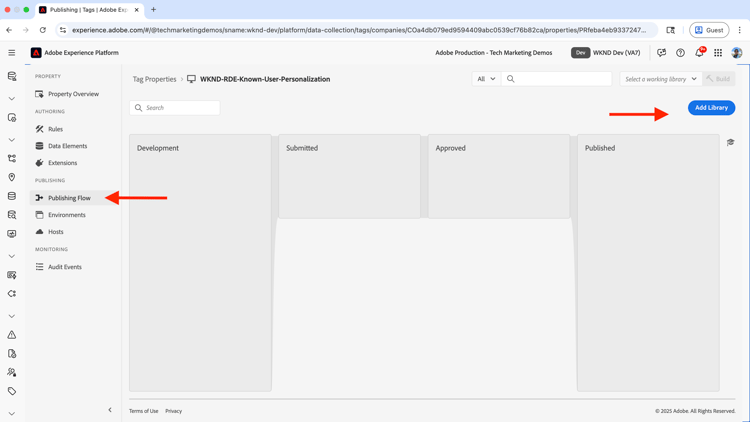Open Terms of Use link

(x=143, y=411)
